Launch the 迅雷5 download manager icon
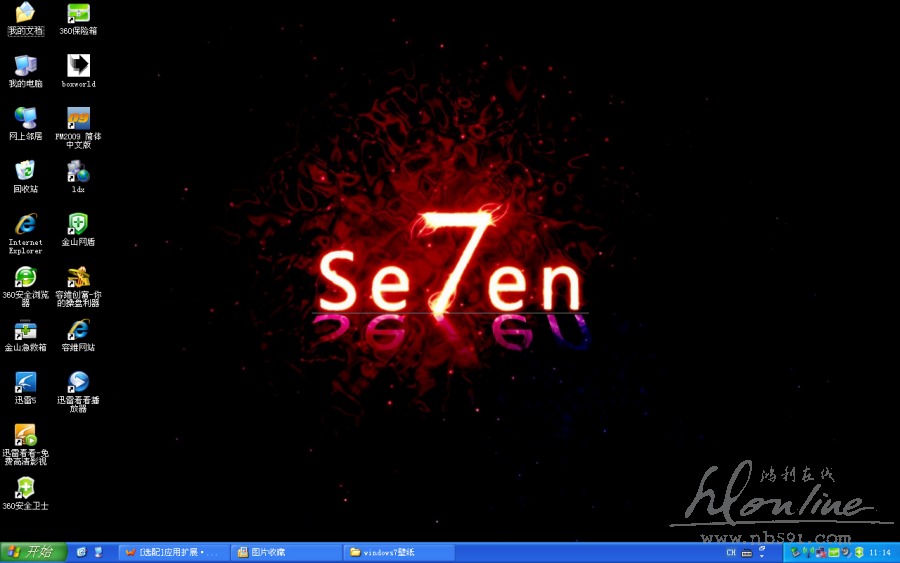900x563 pixels. 25,383
